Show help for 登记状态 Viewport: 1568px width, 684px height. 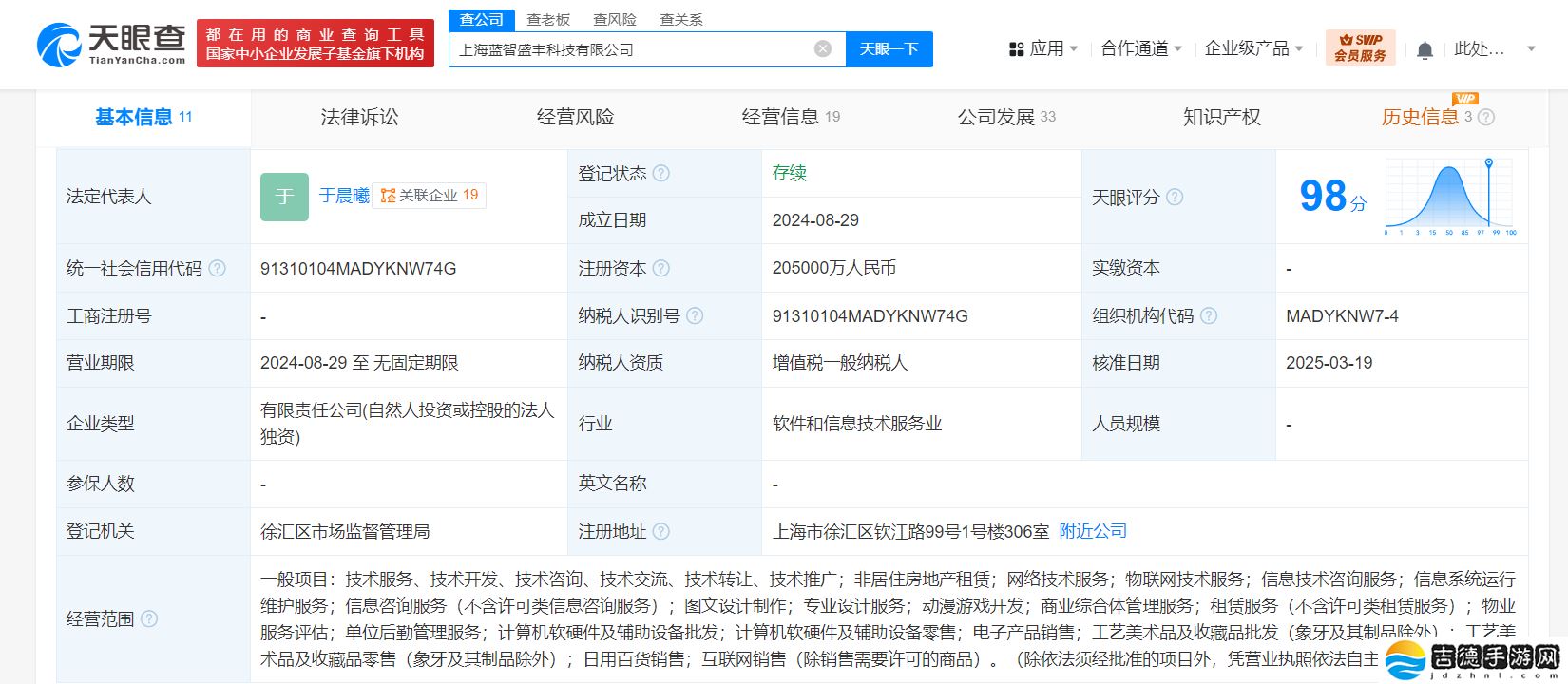point(661,174)
